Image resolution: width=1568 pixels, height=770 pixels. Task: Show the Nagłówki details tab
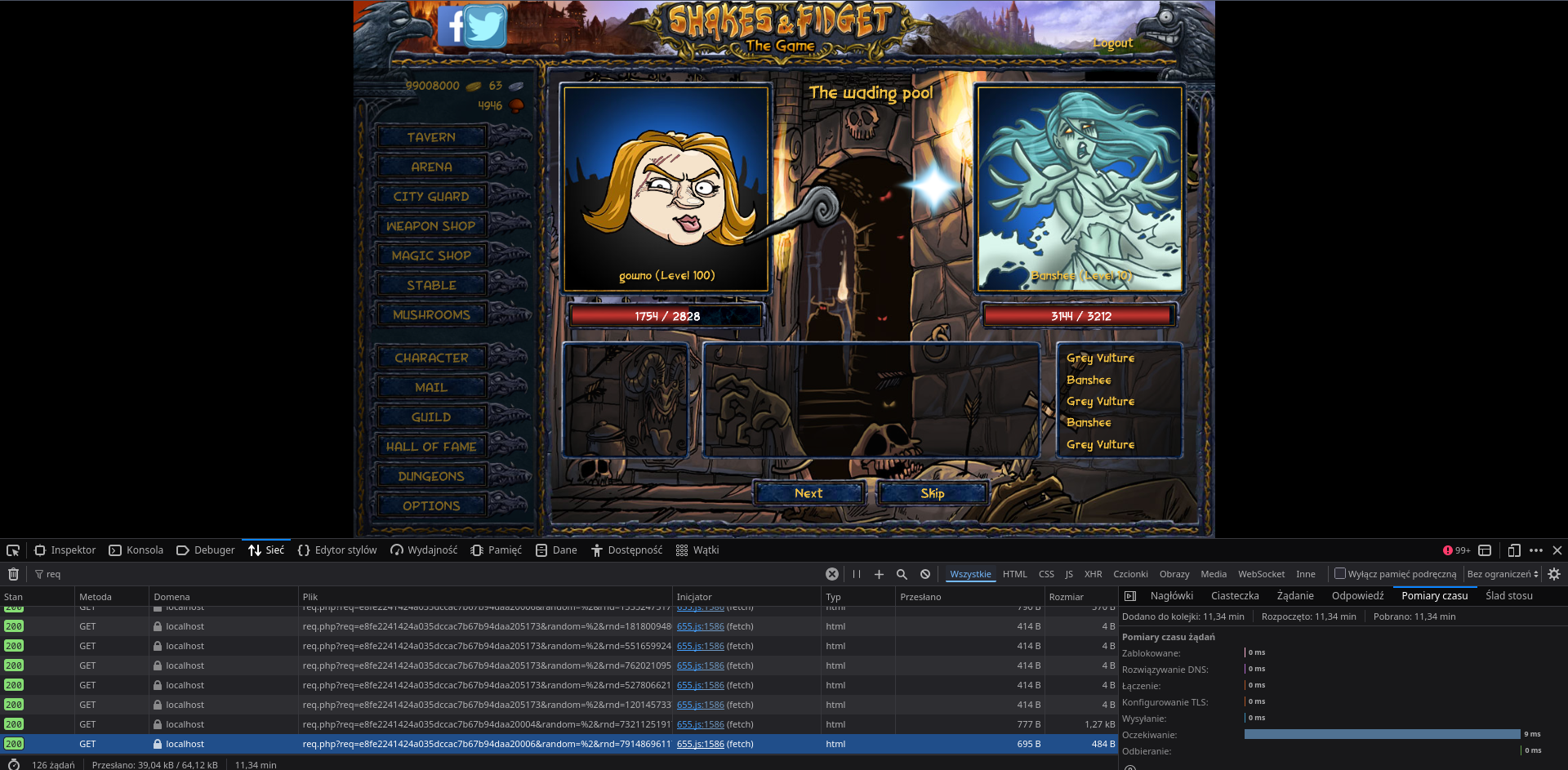pyautogui.click(x=1171, y=596)
